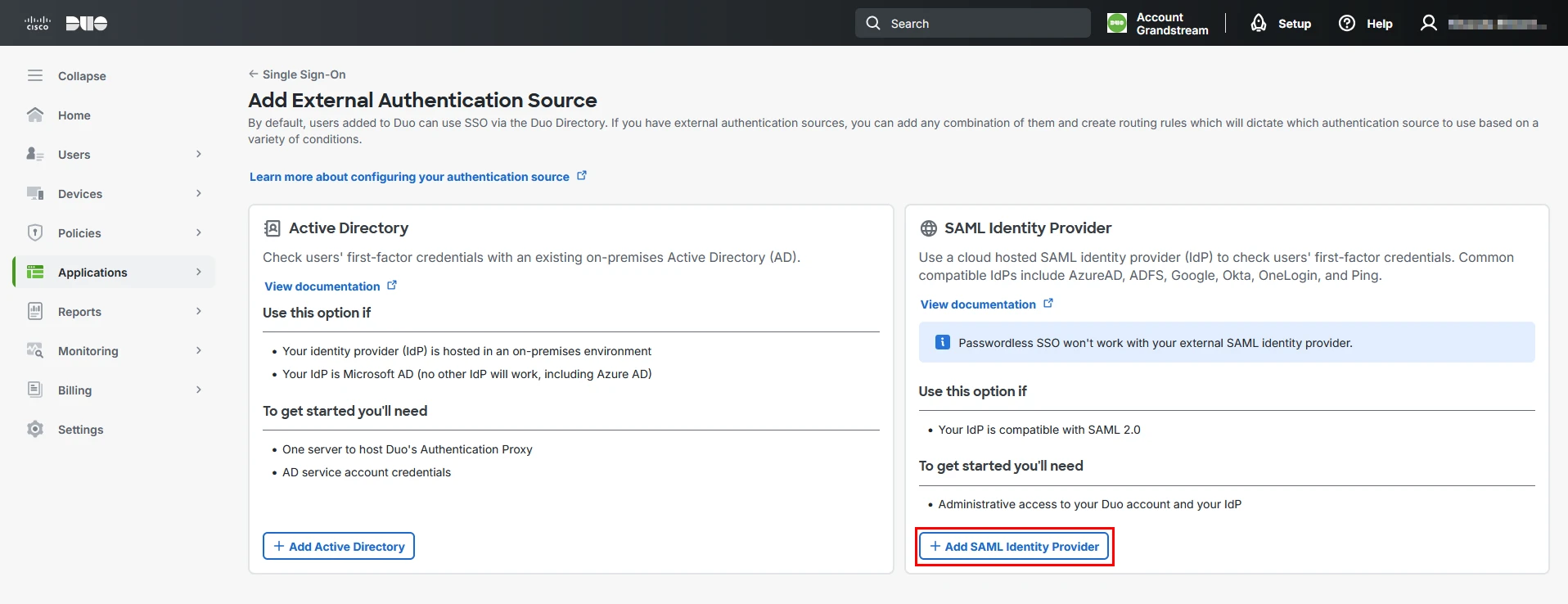Click external link icon in SAML card
Screen dimensions: 1568x604
point(1048,303)
